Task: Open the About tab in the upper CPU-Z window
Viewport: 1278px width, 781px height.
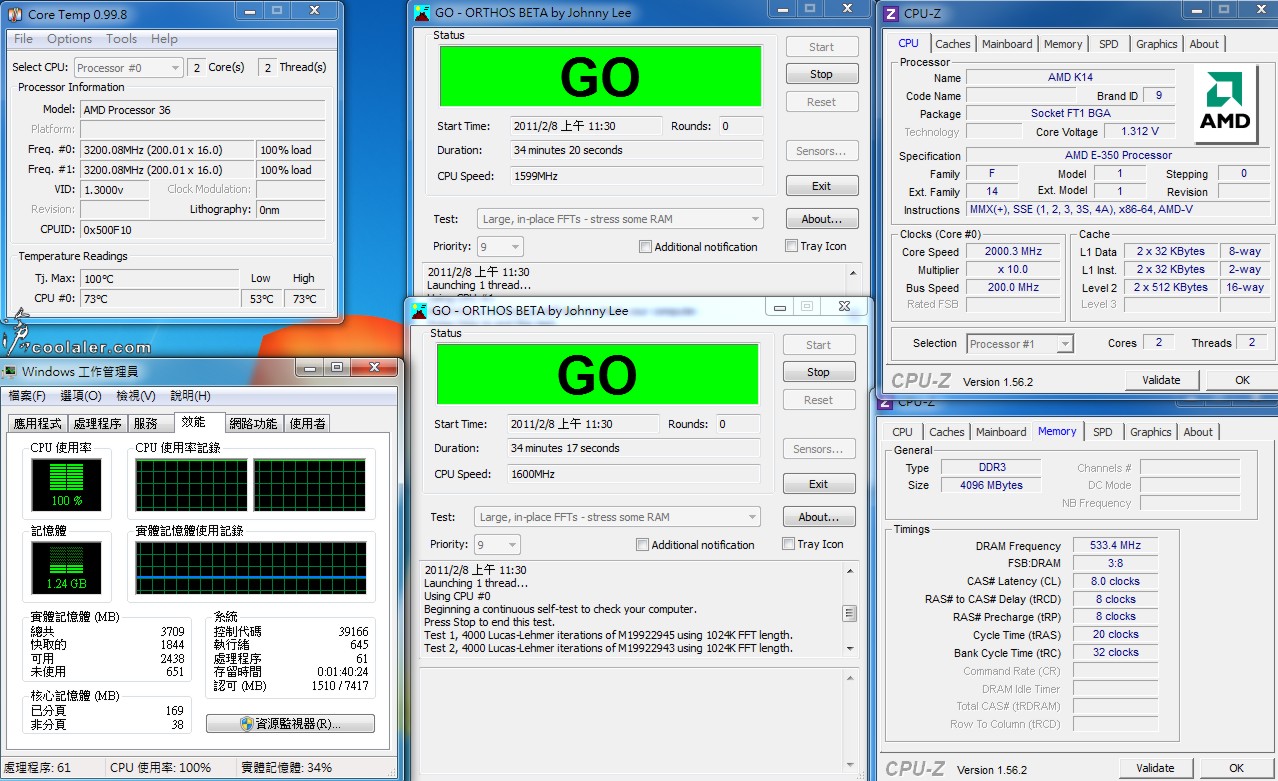Action: (1204, 44)
